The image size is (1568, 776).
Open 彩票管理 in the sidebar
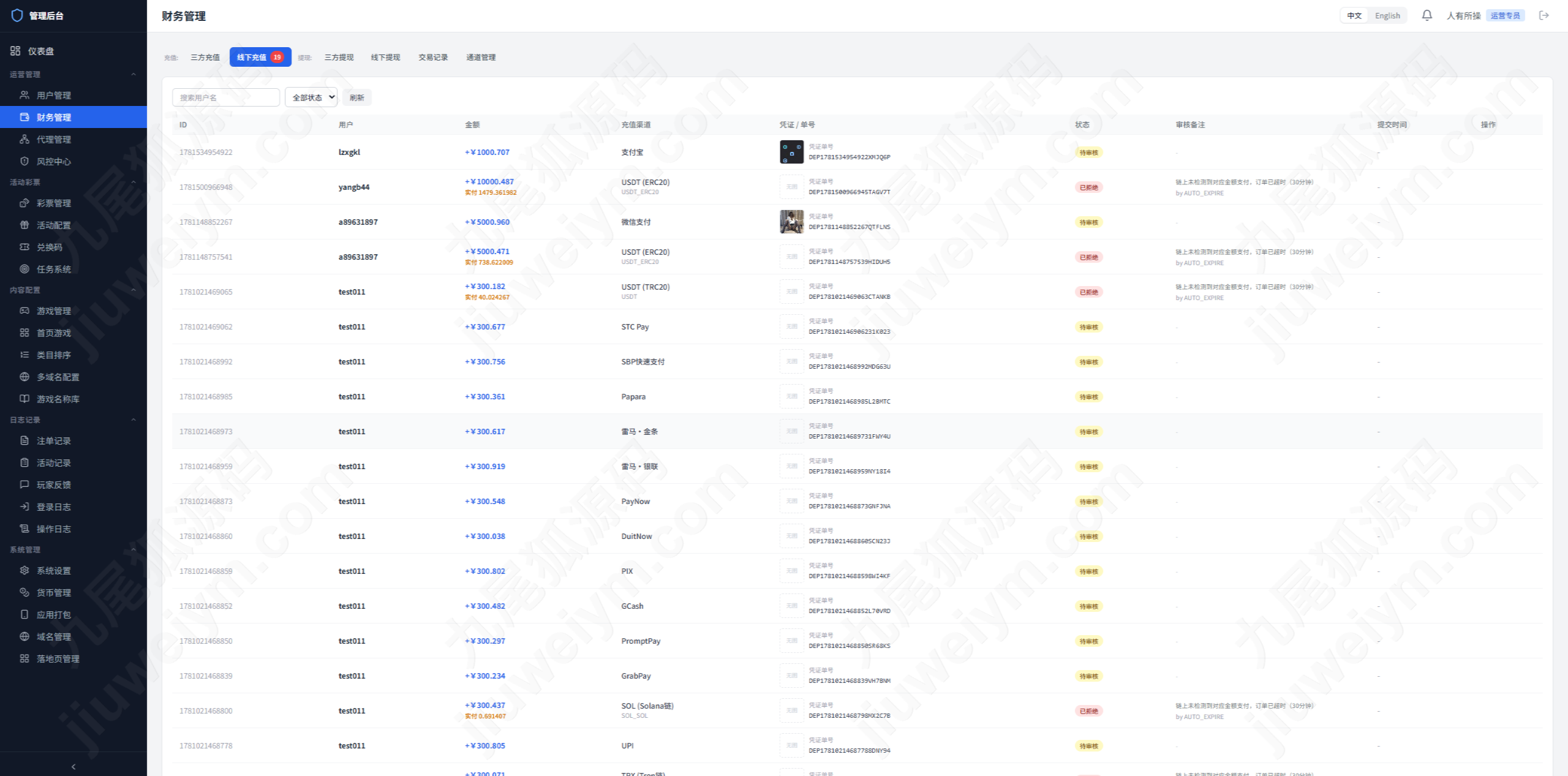pos(73,203)
